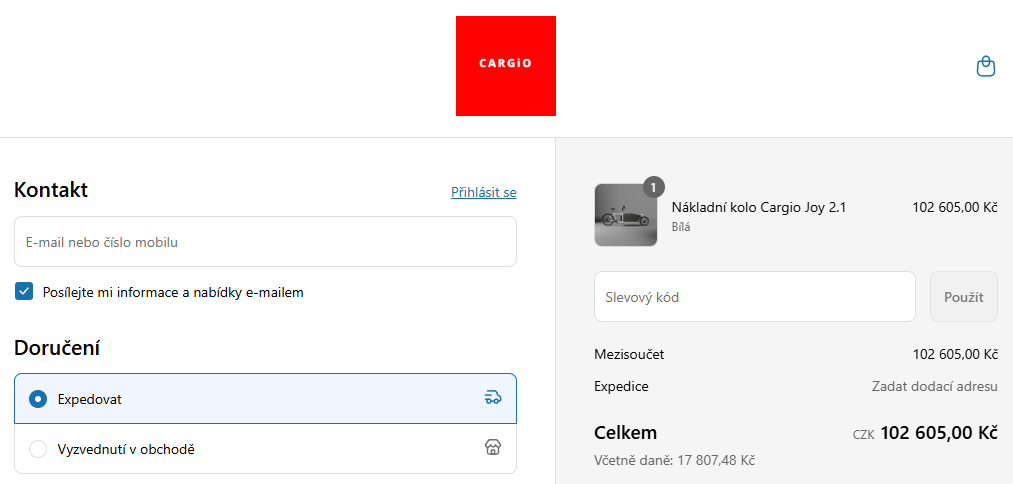Click the Nákladní kolo Cargio Joy 2.1 title
The width and height of the screenshot is (1013, 484).
[758, 208]
